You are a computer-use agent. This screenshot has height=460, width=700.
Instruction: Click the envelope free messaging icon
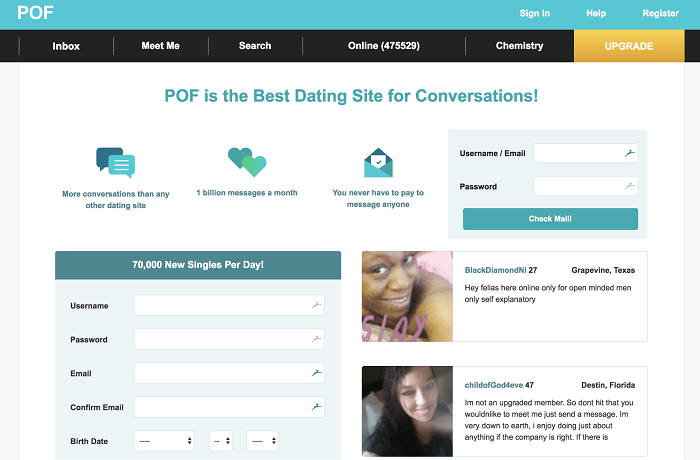pyautogui.click(x=378, y=163)
